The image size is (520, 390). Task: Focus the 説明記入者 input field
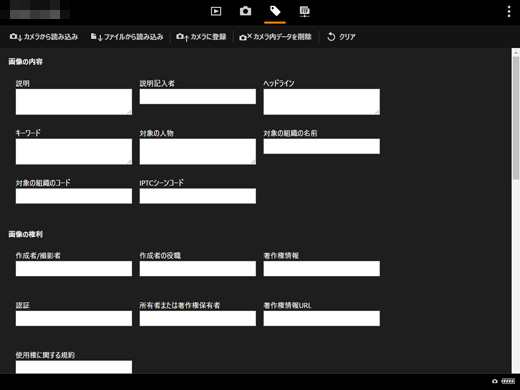click(198, 96)
